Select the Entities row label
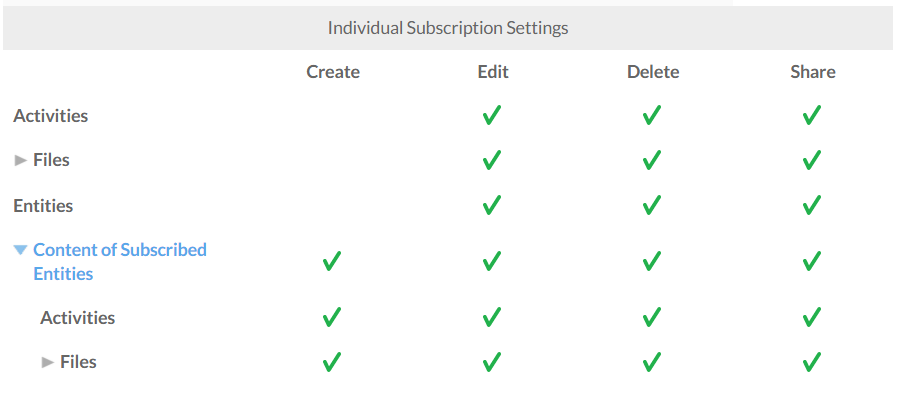The width and height of the screenshot is (898, 419). (x=43, y=206)
